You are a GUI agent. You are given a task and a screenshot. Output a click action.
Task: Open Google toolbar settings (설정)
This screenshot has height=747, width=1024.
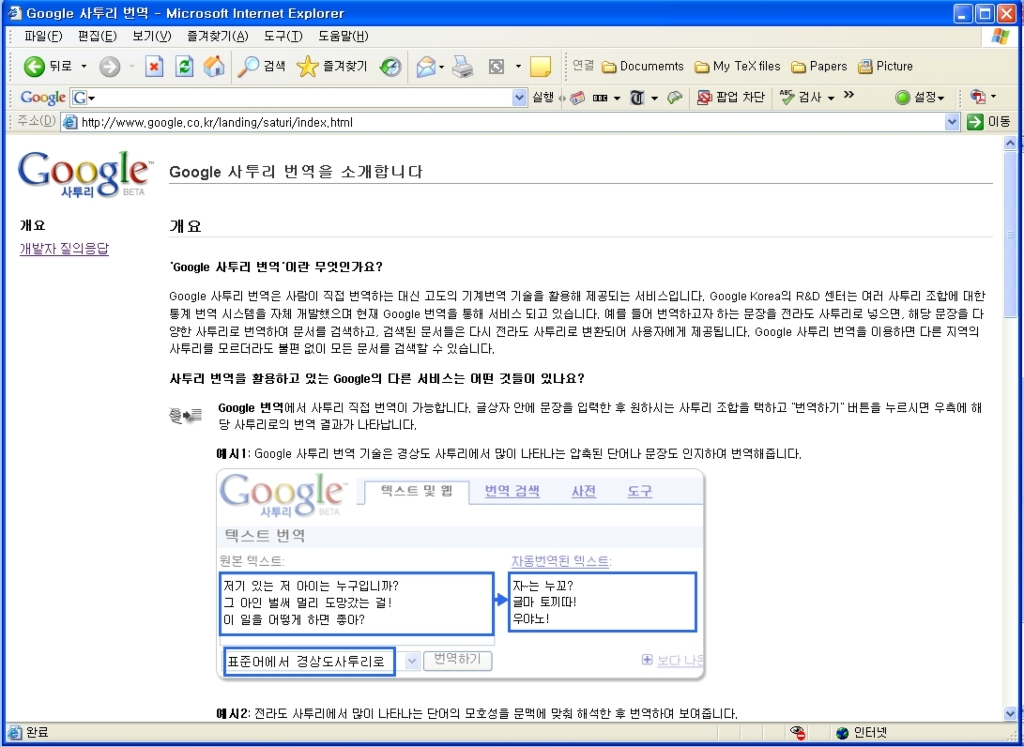[x=920, y=97]
